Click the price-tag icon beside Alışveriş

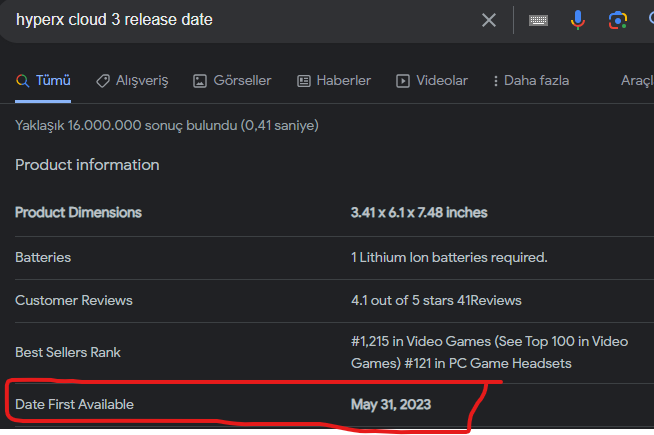[x=103, y=81]
